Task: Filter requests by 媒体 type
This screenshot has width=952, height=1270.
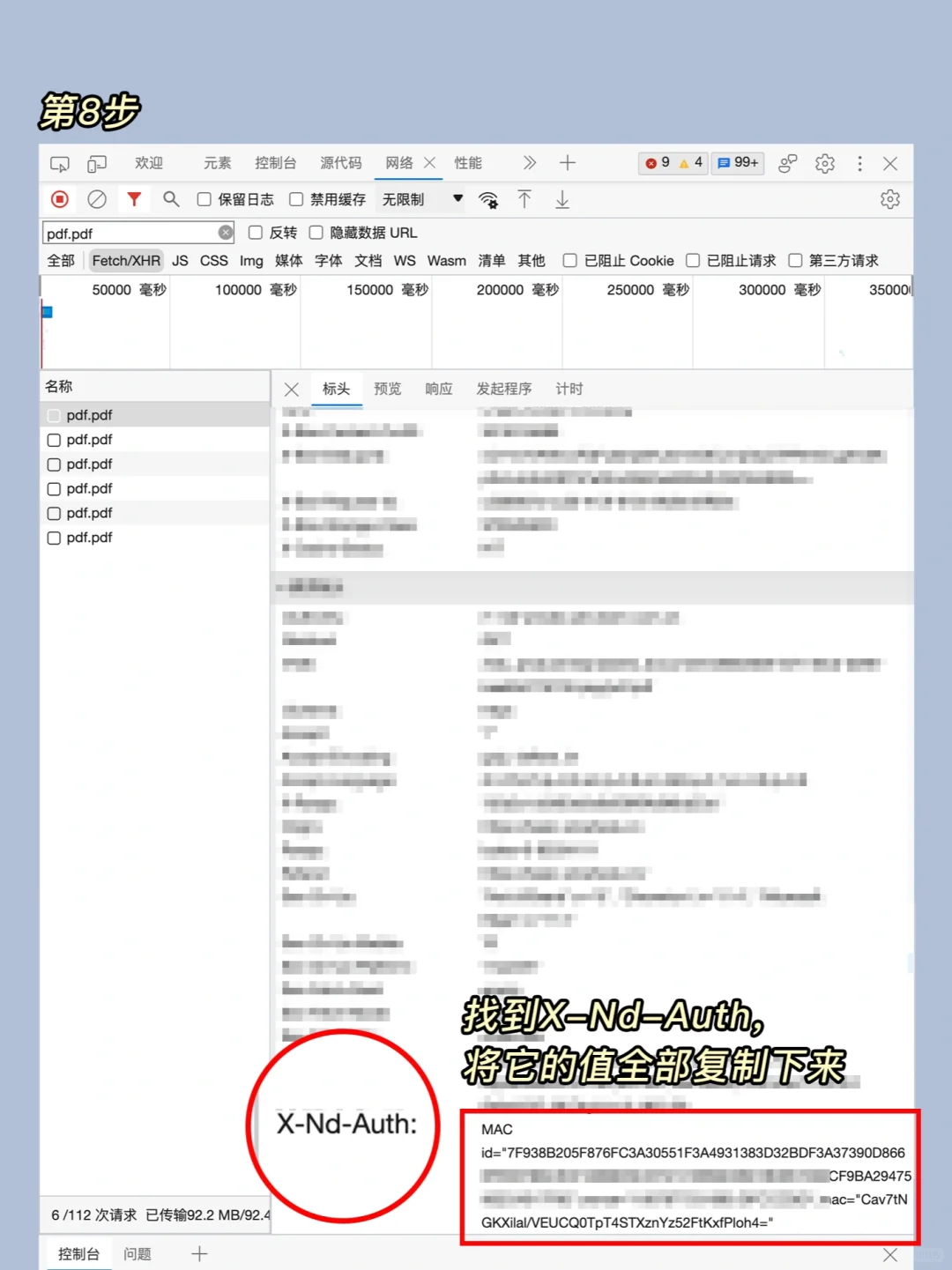Action: click(289, 261)
